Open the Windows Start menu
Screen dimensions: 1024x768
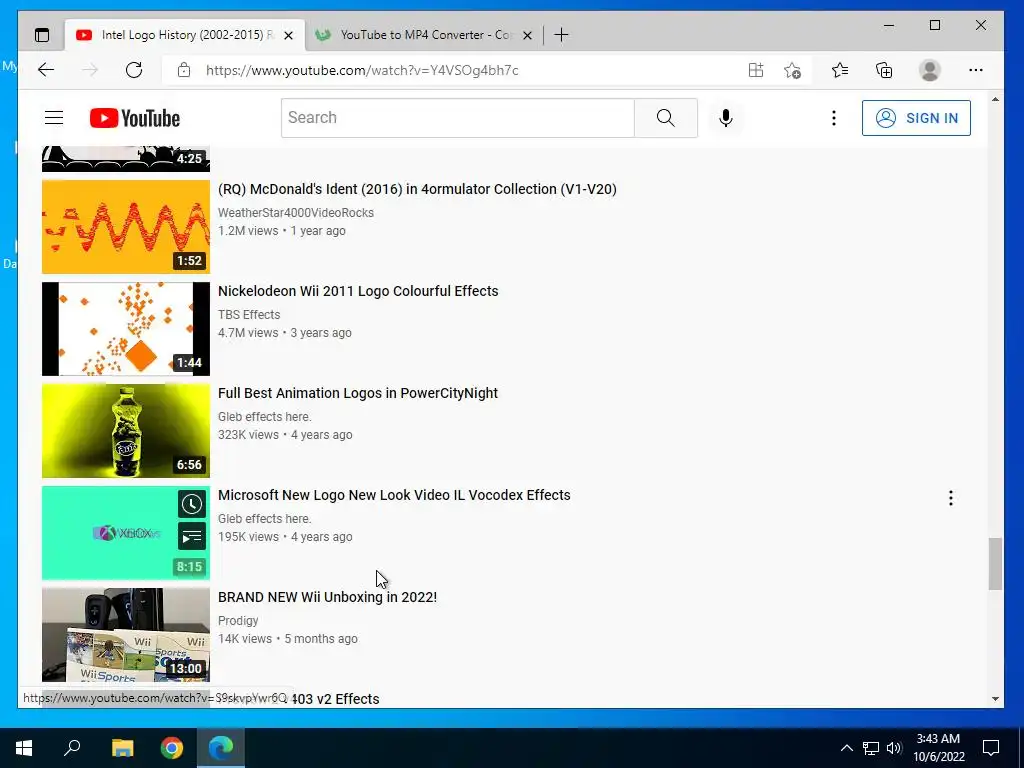pos(24,748)
